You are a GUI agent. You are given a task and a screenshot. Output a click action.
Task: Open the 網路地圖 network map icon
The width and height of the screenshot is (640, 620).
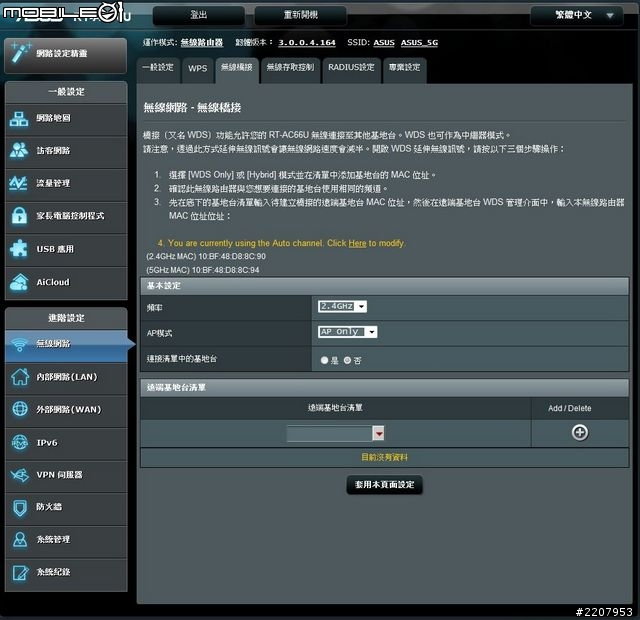(x=19, y=118)
